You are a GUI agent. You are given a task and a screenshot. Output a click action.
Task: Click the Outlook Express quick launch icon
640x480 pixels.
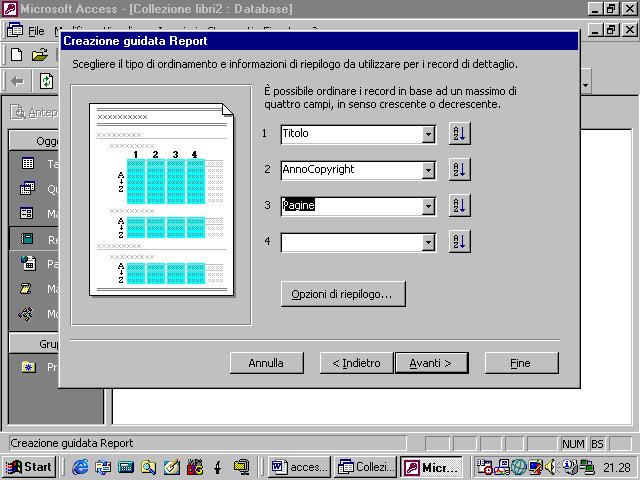tap(103, 467)
